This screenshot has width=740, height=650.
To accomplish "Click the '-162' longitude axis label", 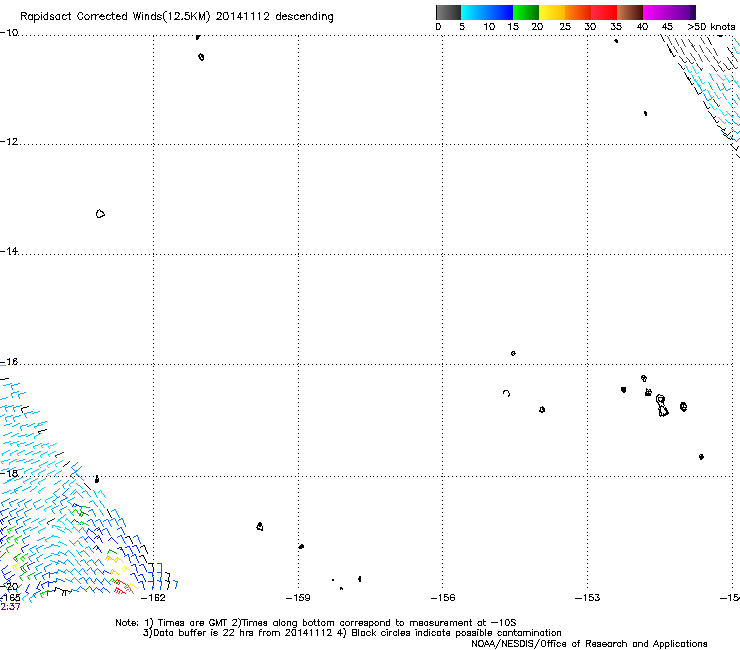I will coord(153,598).
